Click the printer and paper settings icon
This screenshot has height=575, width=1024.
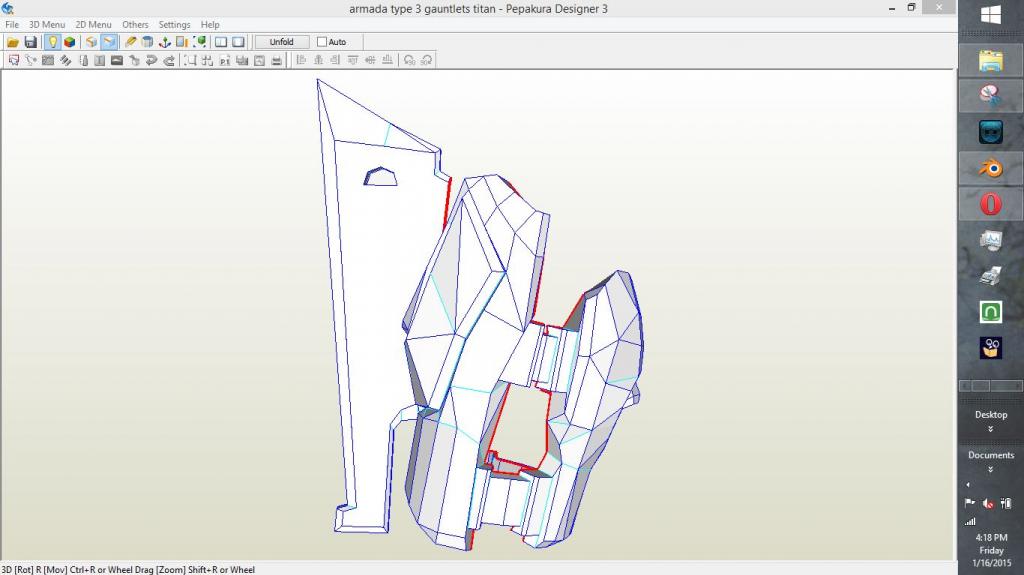[242, 60]
